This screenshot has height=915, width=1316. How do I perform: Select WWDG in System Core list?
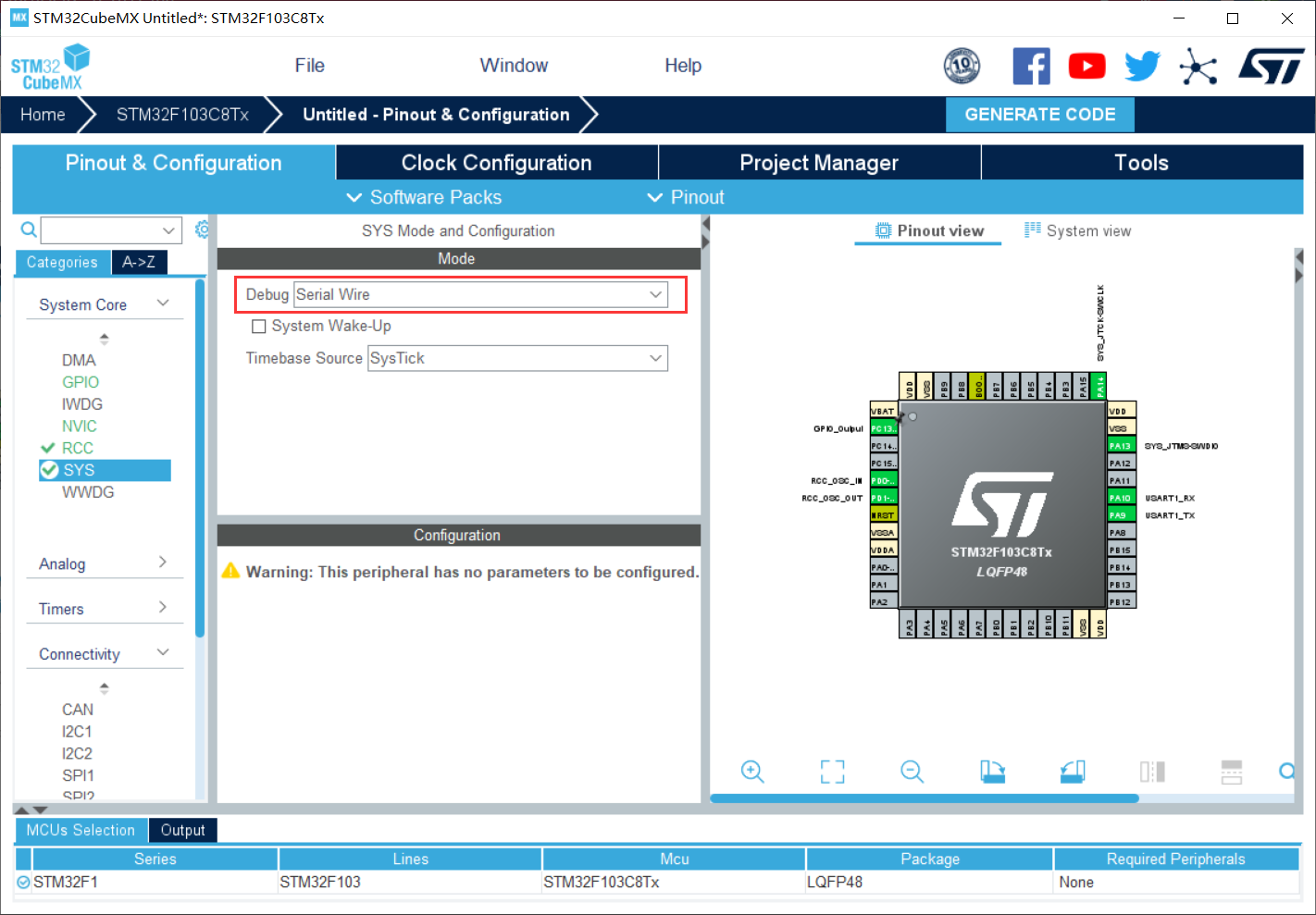coord(88,492)
